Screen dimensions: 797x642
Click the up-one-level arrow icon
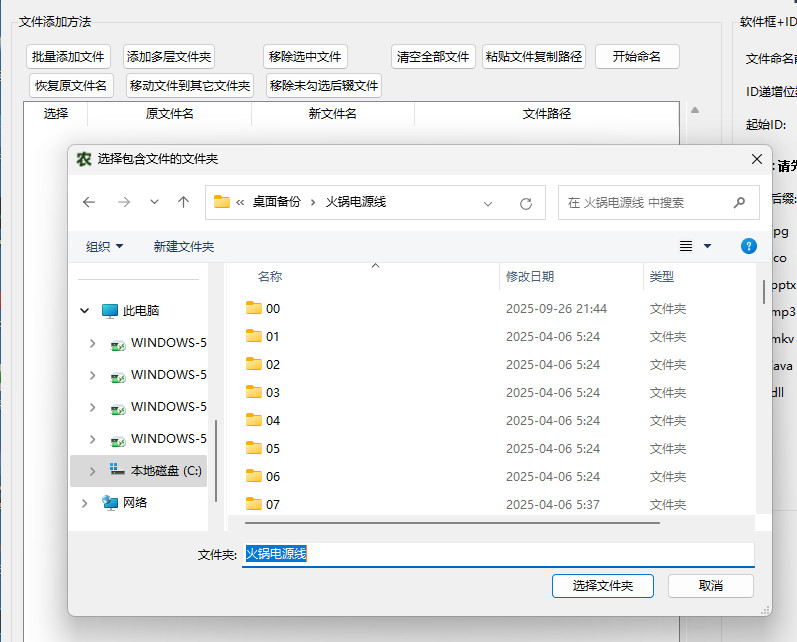tap(183, 202)
